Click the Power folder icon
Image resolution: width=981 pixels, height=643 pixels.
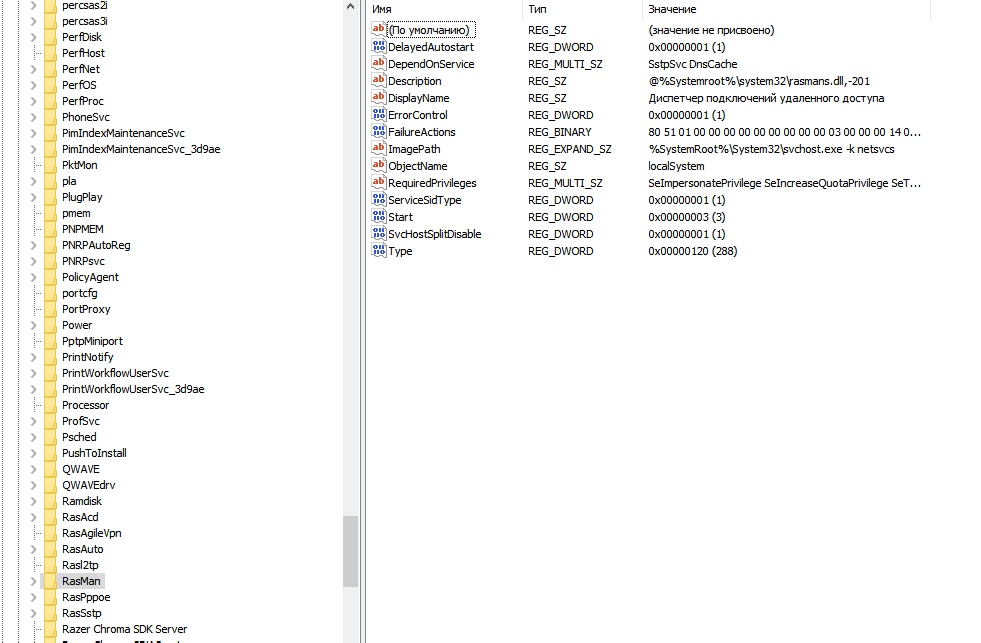pos(50,325)
